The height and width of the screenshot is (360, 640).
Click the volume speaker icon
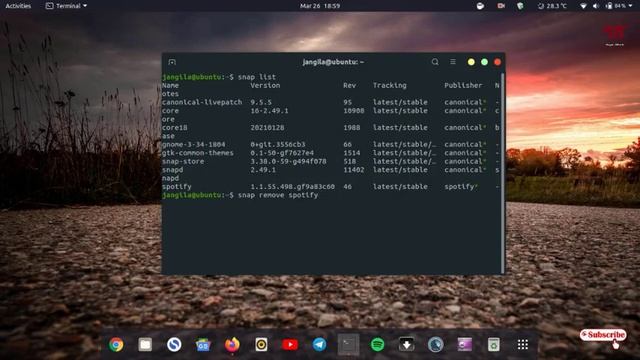point(596,6)
